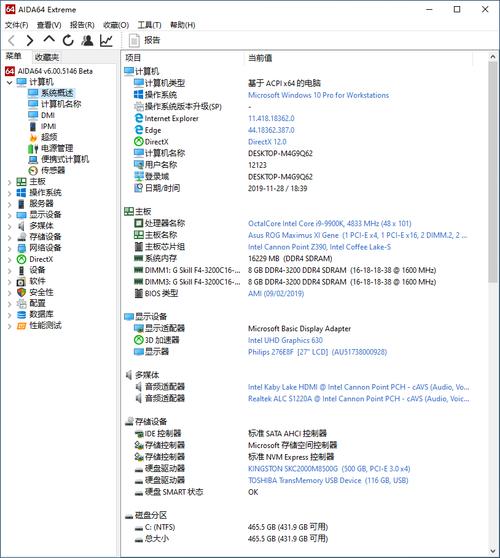This screenshot has width=500, height=558.
Task: Expand the 网络设备 tree node
Action: tap(10, 248)
